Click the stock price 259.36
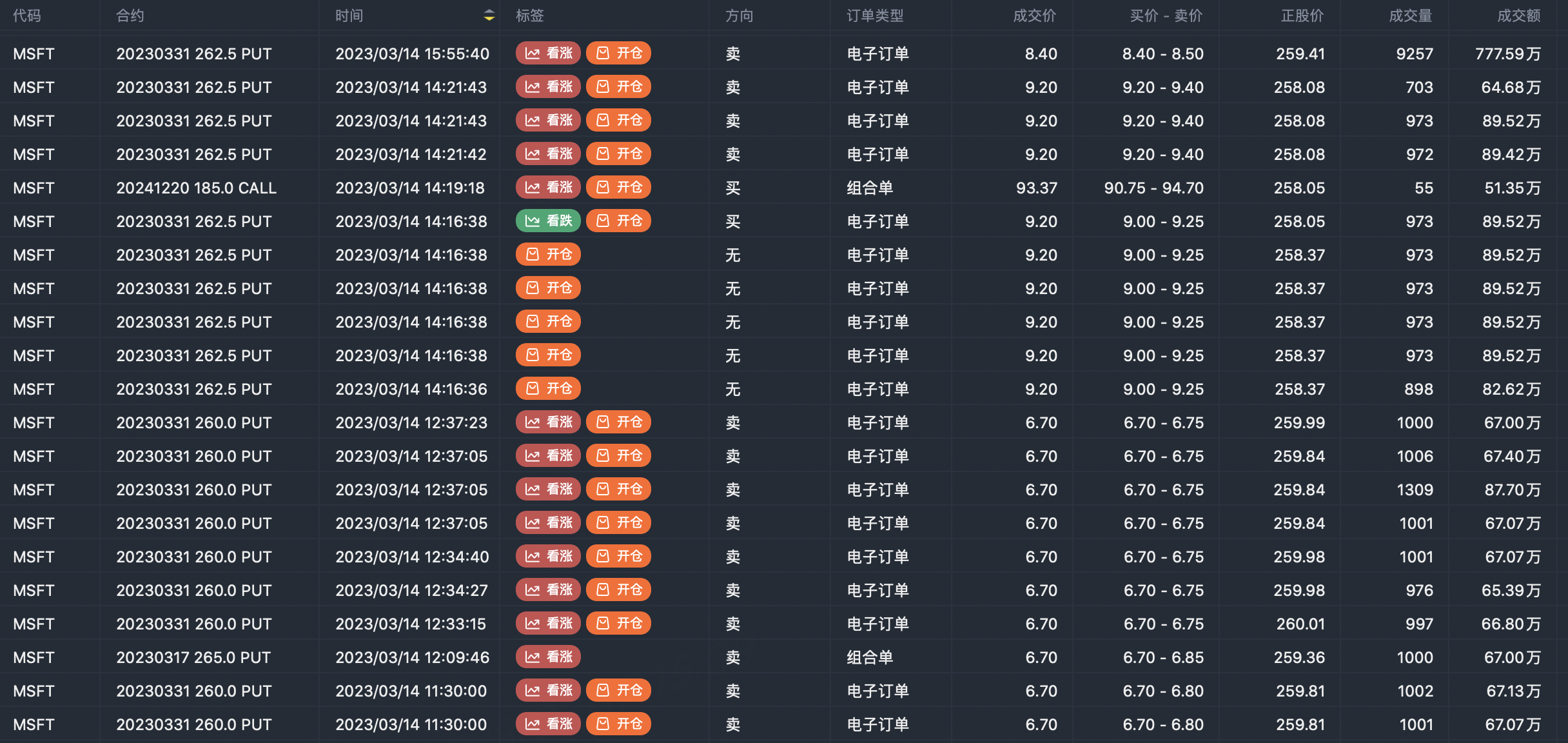 pyautogui.click(x=1300, y=657)
